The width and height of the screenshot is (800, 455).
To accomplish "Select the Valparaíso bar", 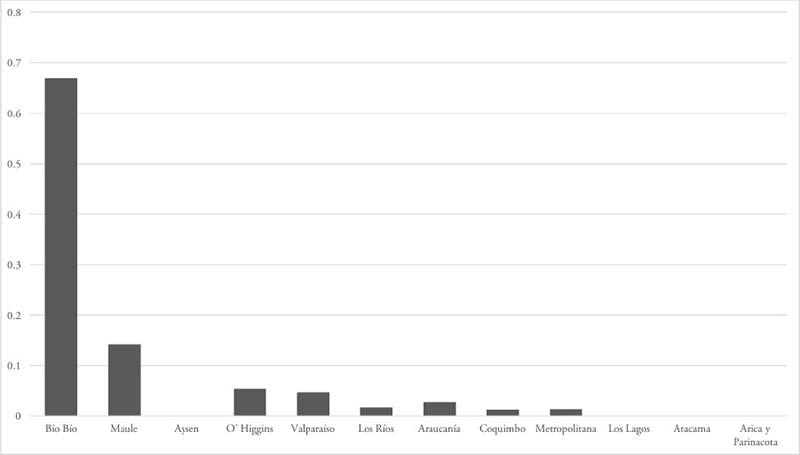I will pyautogui.click(x=313, y=404).
